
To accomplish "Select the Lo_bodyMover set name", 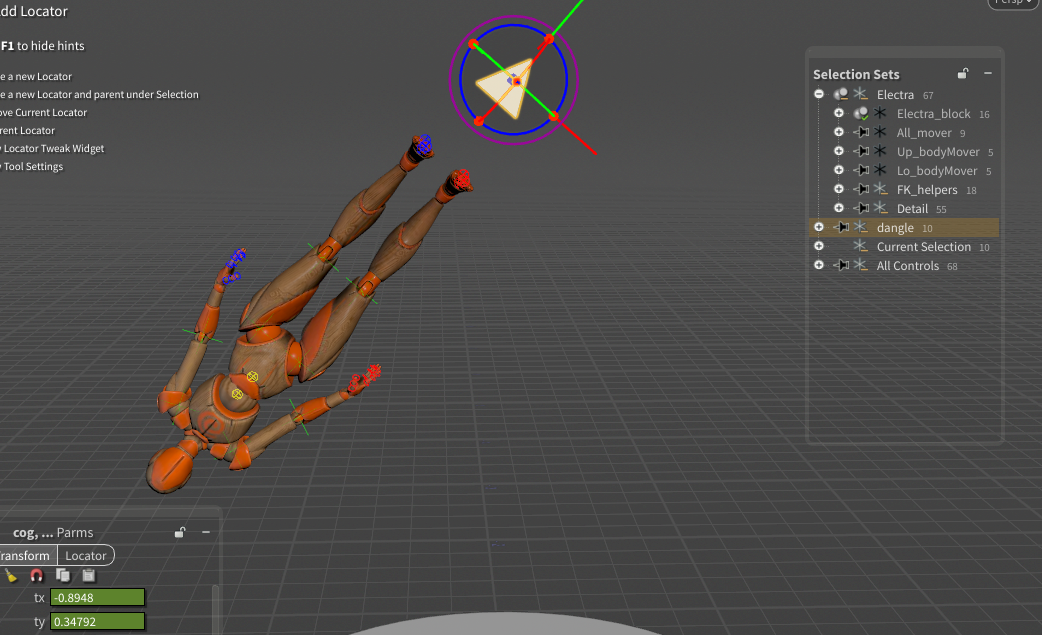I will coord(937,171).
